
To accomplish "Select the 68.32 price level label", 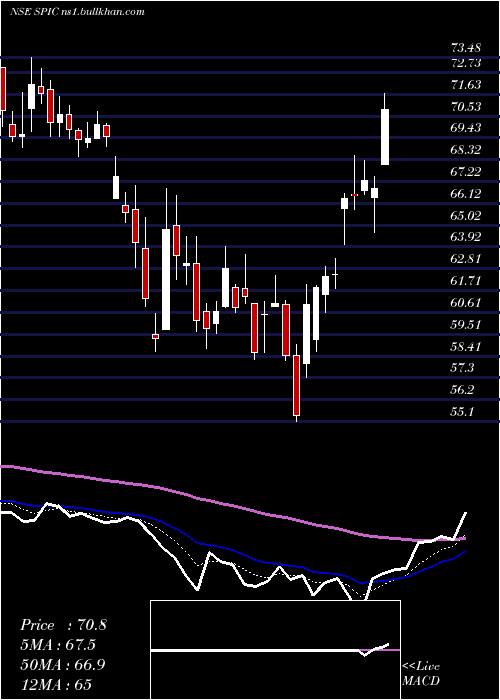I will tap(466, 150).
